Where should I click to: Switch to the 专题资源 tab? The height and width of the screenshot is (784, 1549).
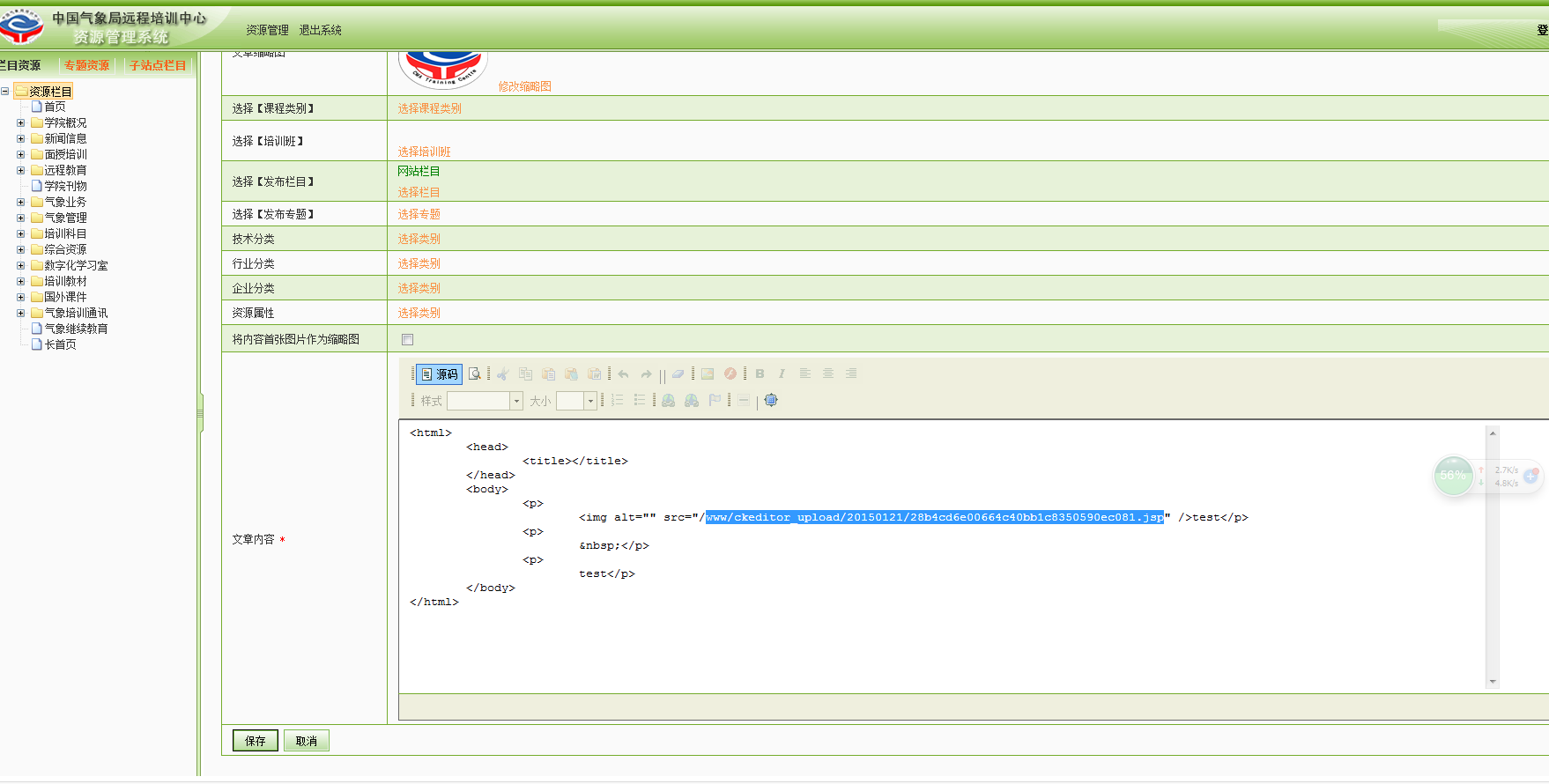pos(86,65)
